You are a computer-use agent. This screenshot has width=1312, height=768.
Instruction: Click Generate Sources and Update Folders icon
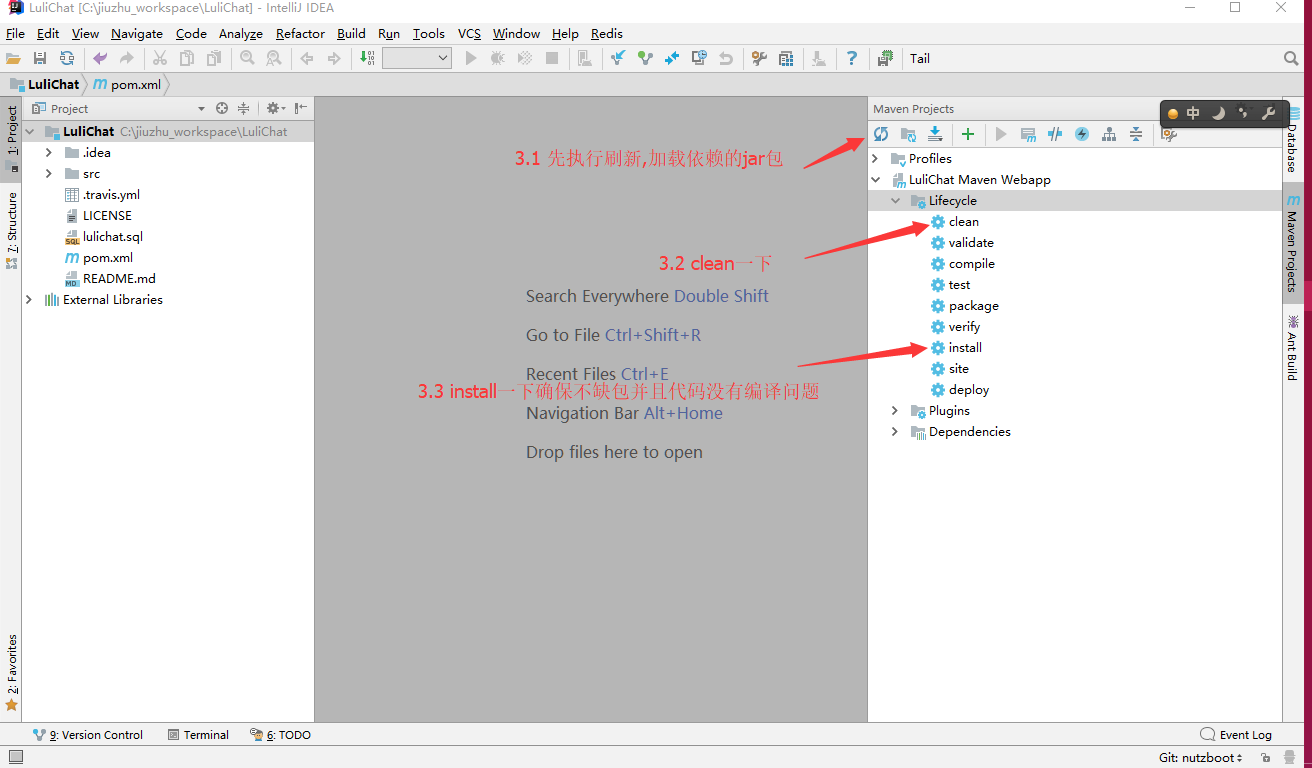click(908, 134)
